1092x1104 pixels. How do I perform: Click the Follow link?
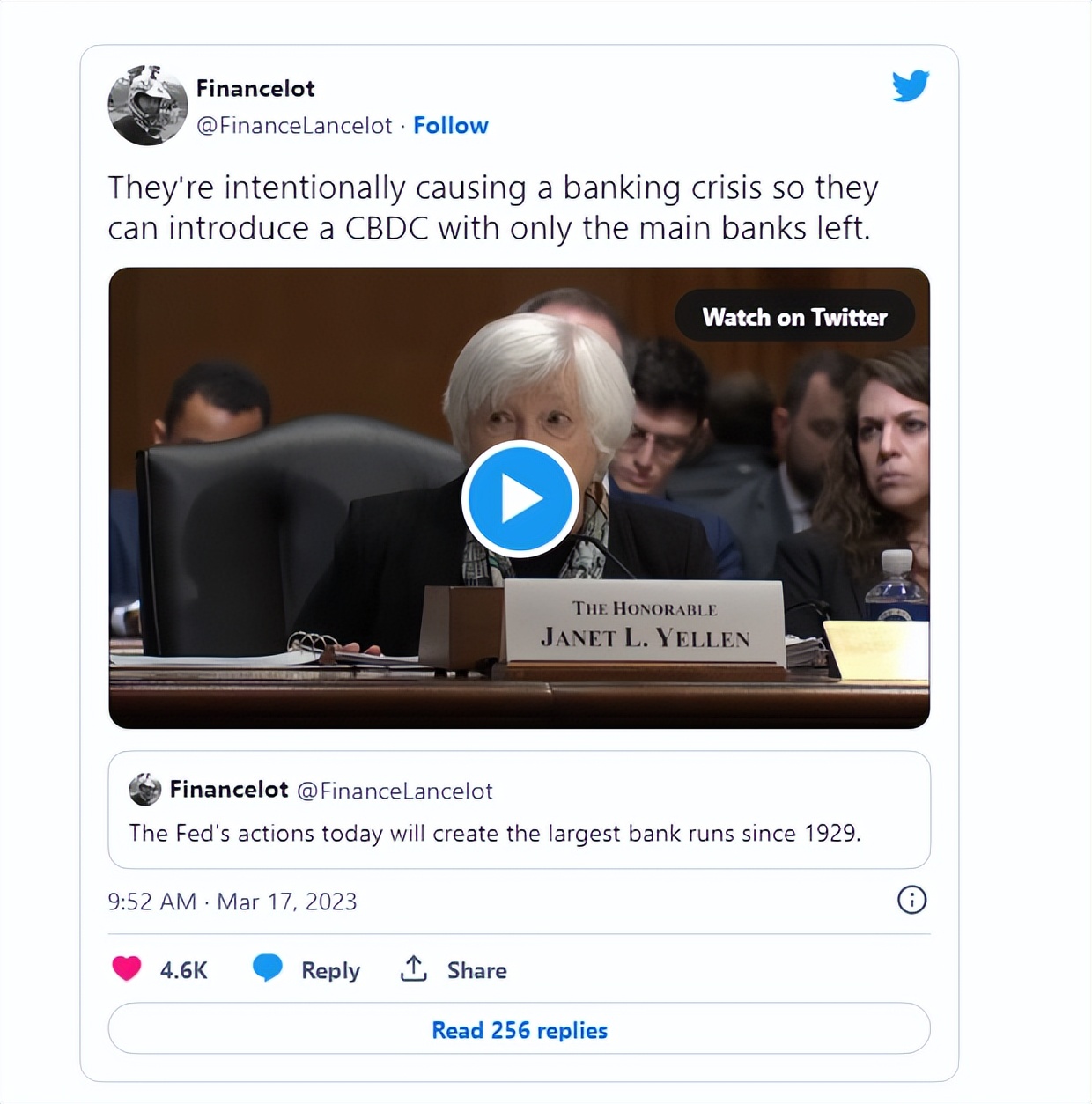coord(451,126)
